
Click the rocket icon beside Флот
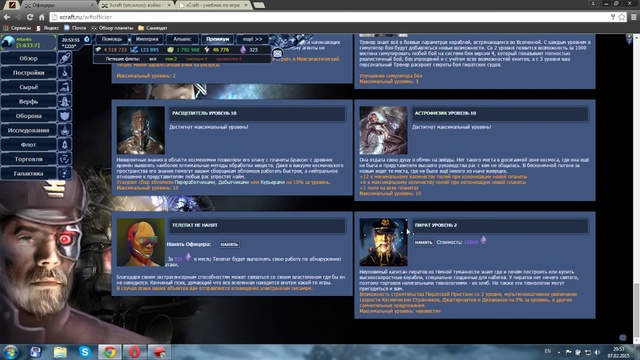pyautogui.click(x=64, y=144)
